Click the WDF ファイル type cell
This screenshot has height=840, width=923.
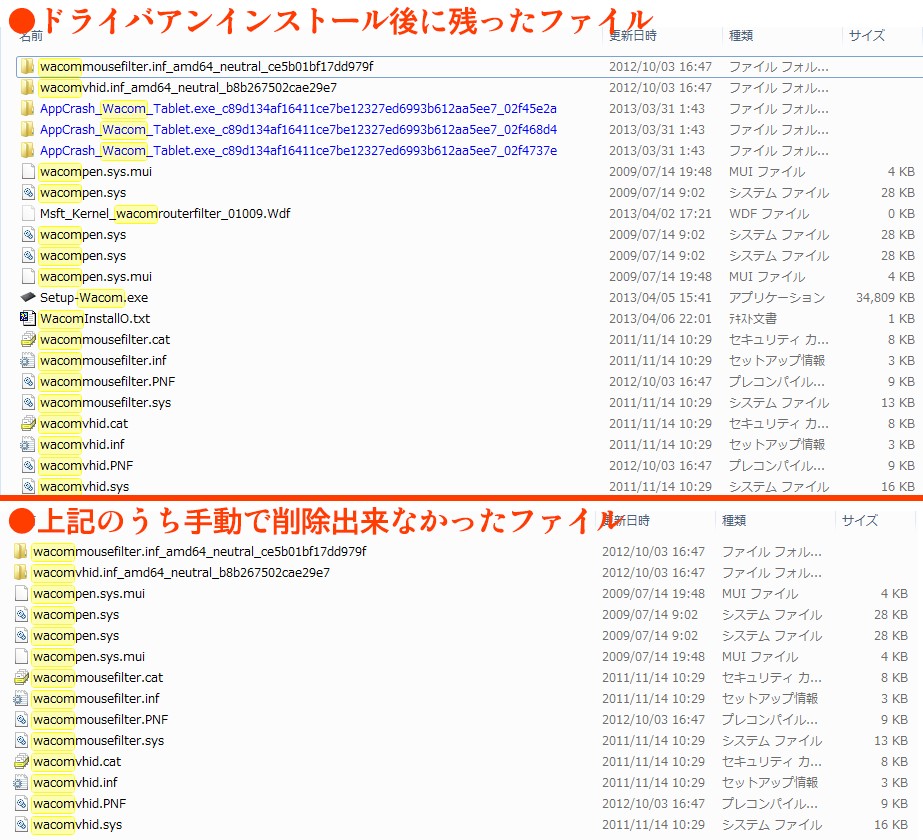point(769,214)
